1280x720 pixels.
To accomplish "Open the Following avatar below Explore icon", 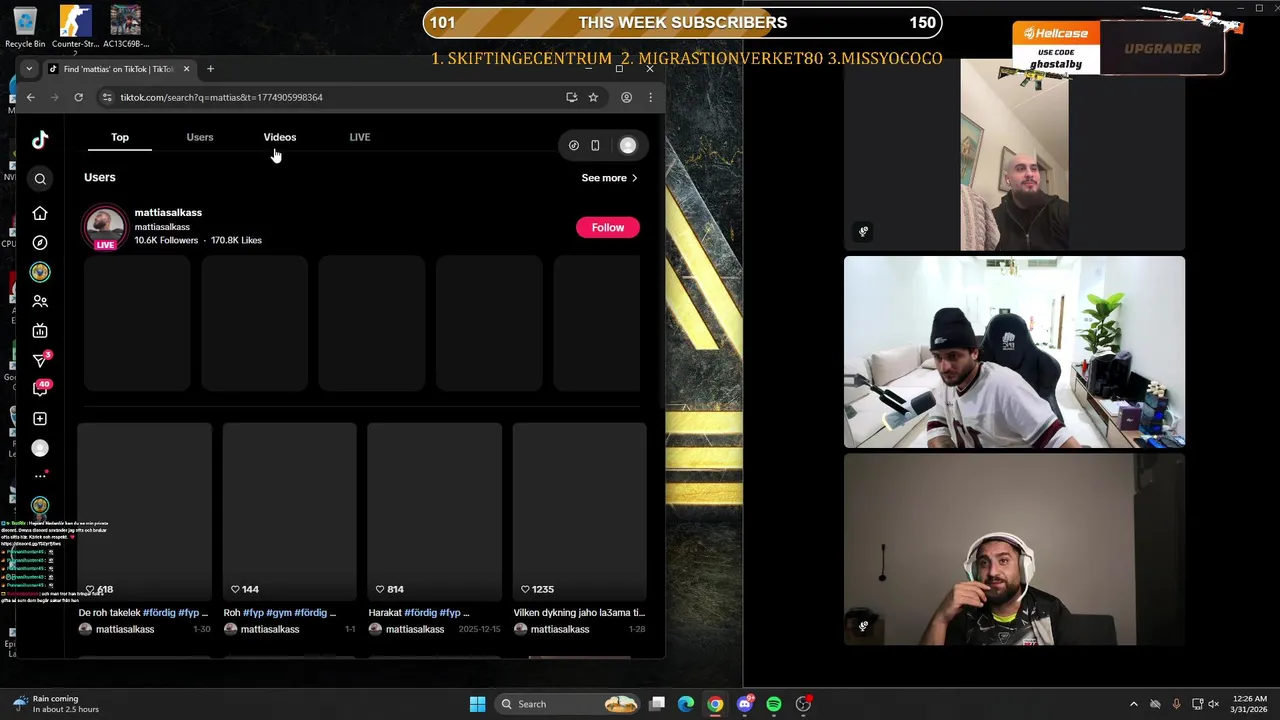I will coord(40,272).
